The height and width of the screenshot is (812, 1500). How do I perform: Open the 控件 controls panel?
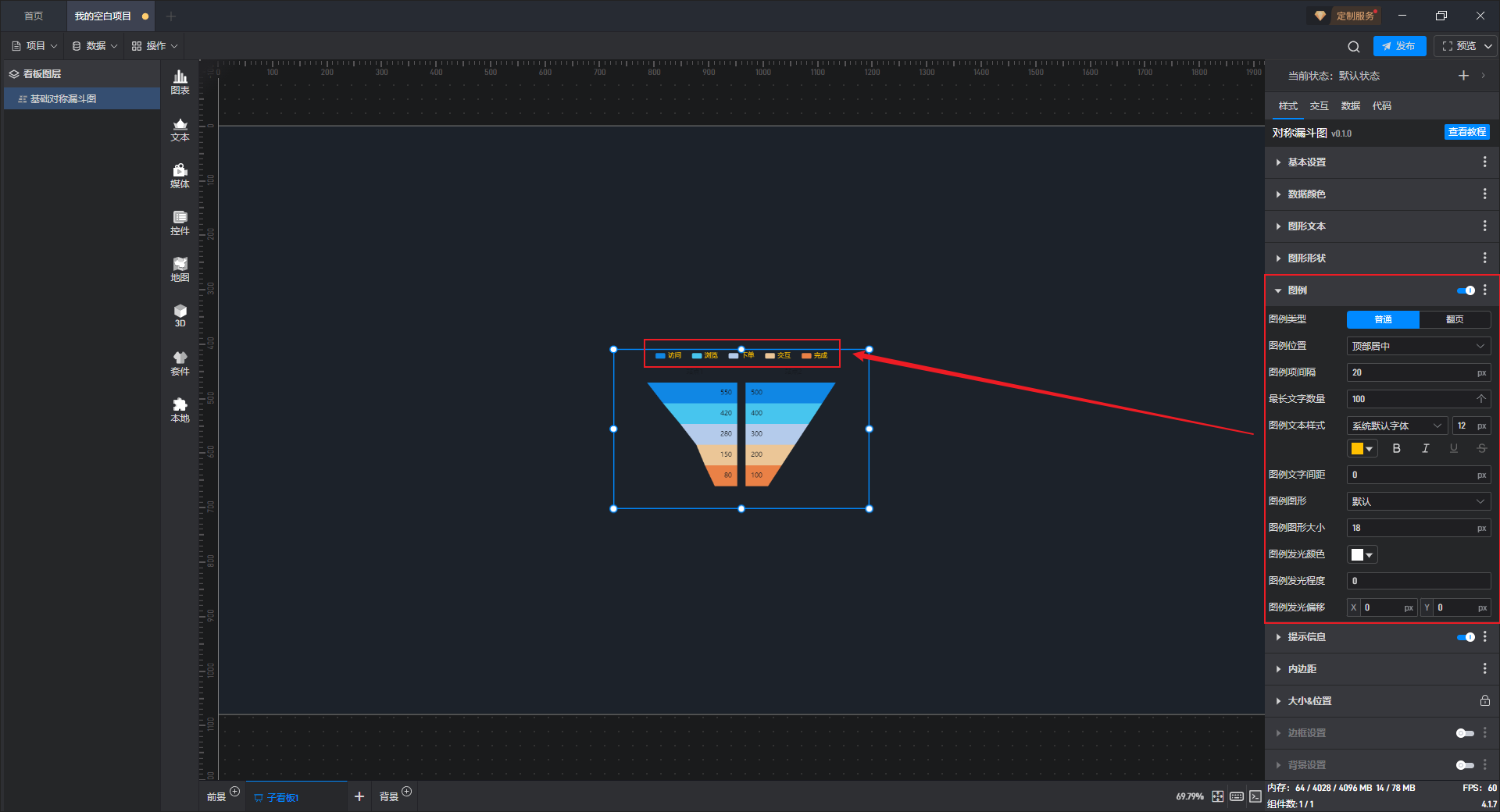pyautogui.click(x=180, y=223)
